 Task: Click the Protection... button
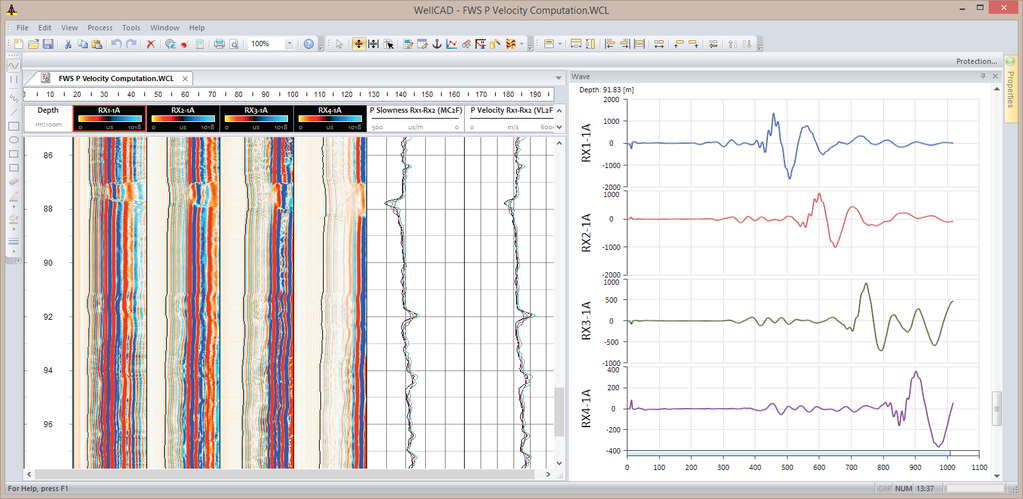[x=976, y=61]
